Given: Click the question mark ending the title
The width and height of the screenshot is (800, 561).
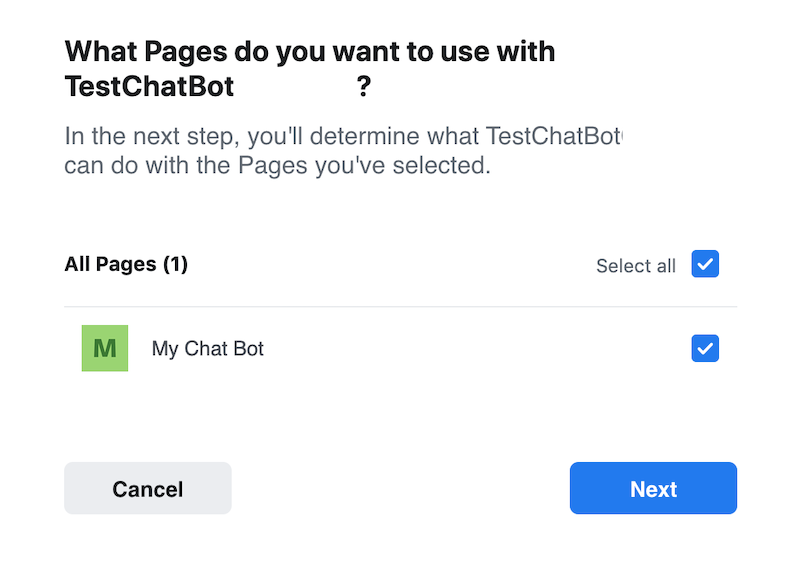Looking at the screenshot, I should tap(364, 86).
